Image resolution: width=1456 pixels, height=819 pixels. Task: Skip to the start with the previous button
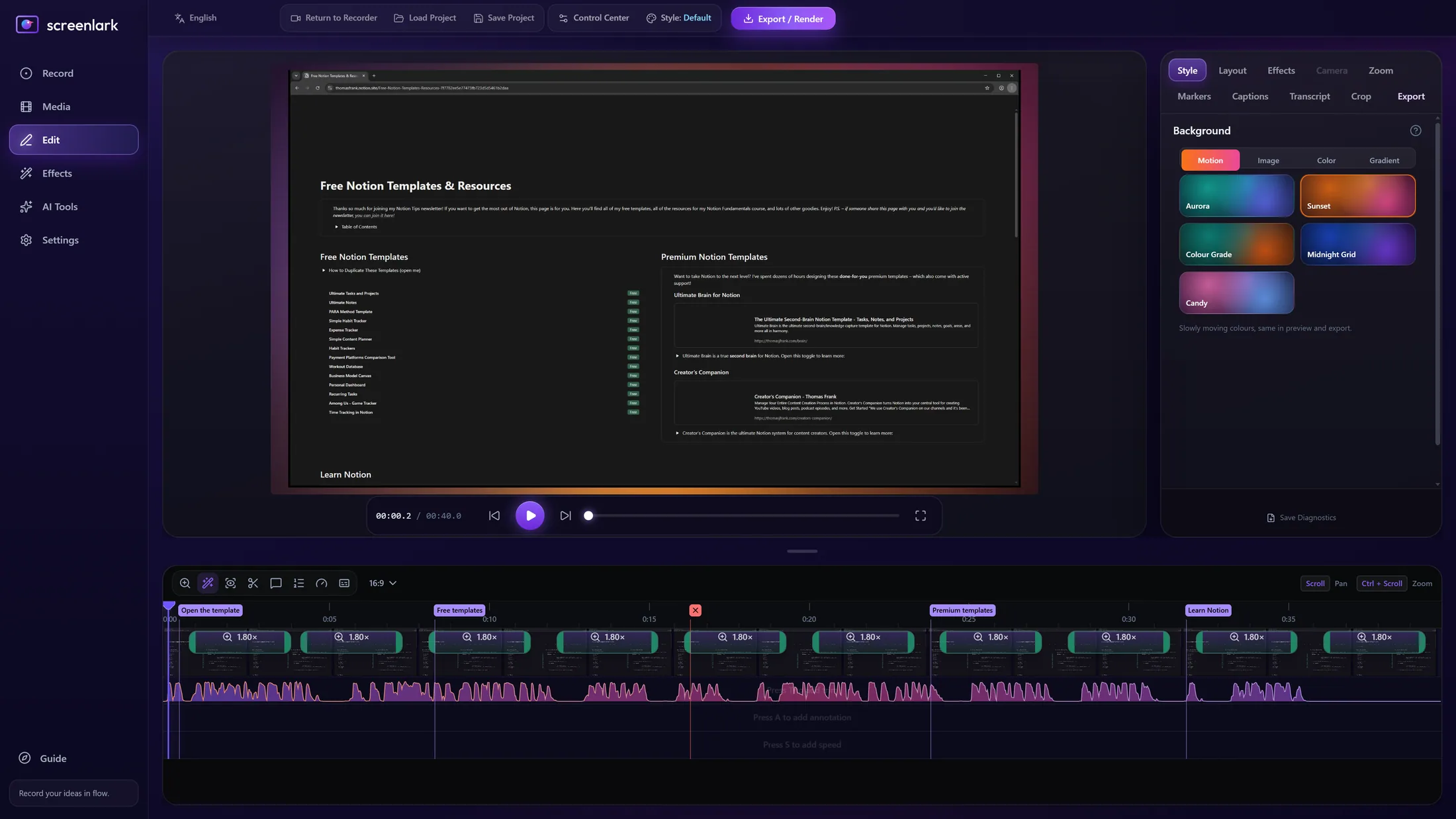494,516
